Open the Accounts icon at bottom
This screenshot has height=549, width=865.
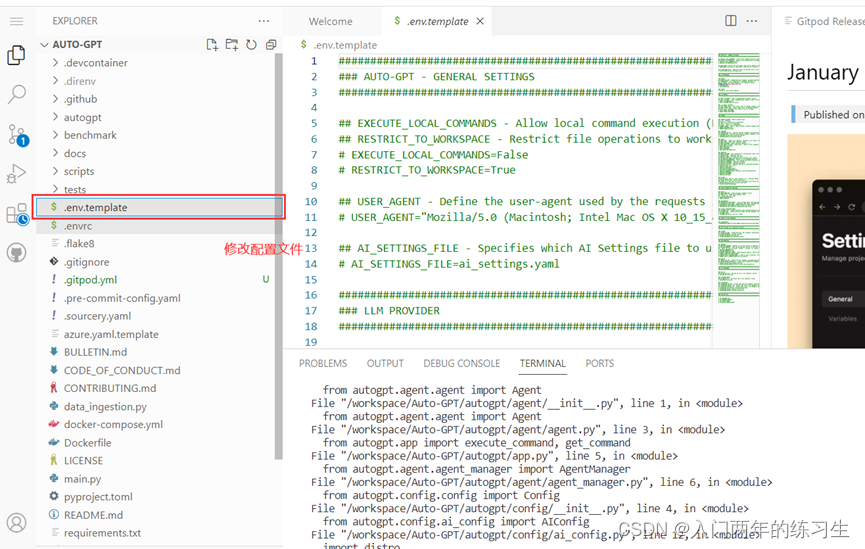coord(17,522)
